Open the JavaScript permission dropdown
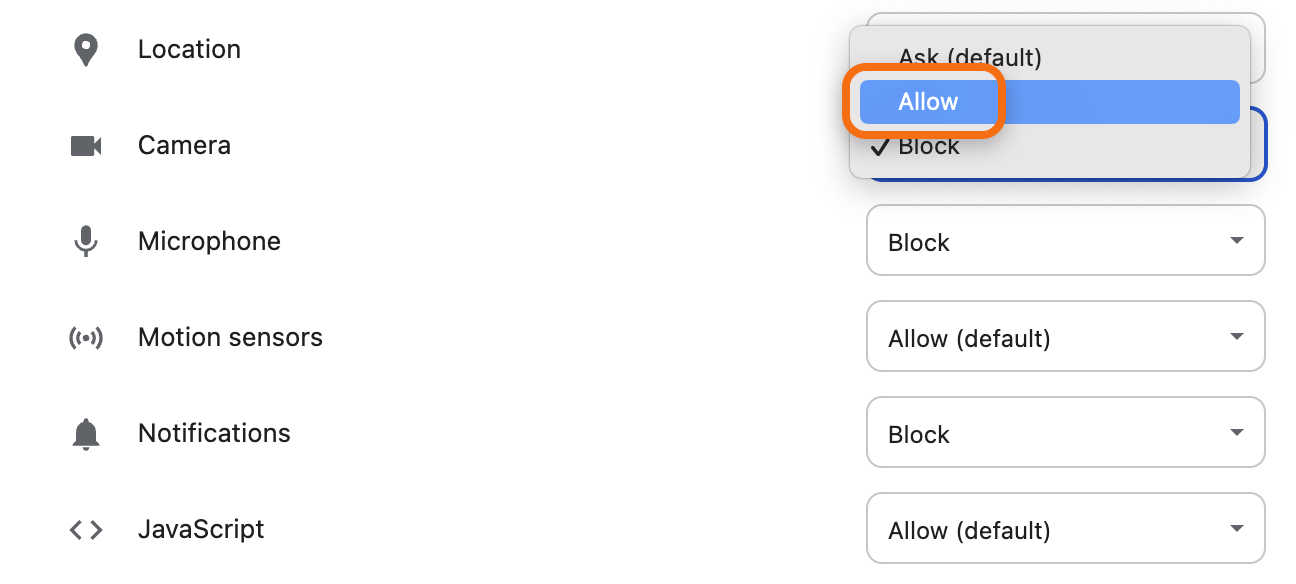 (x=1066, y=528)
